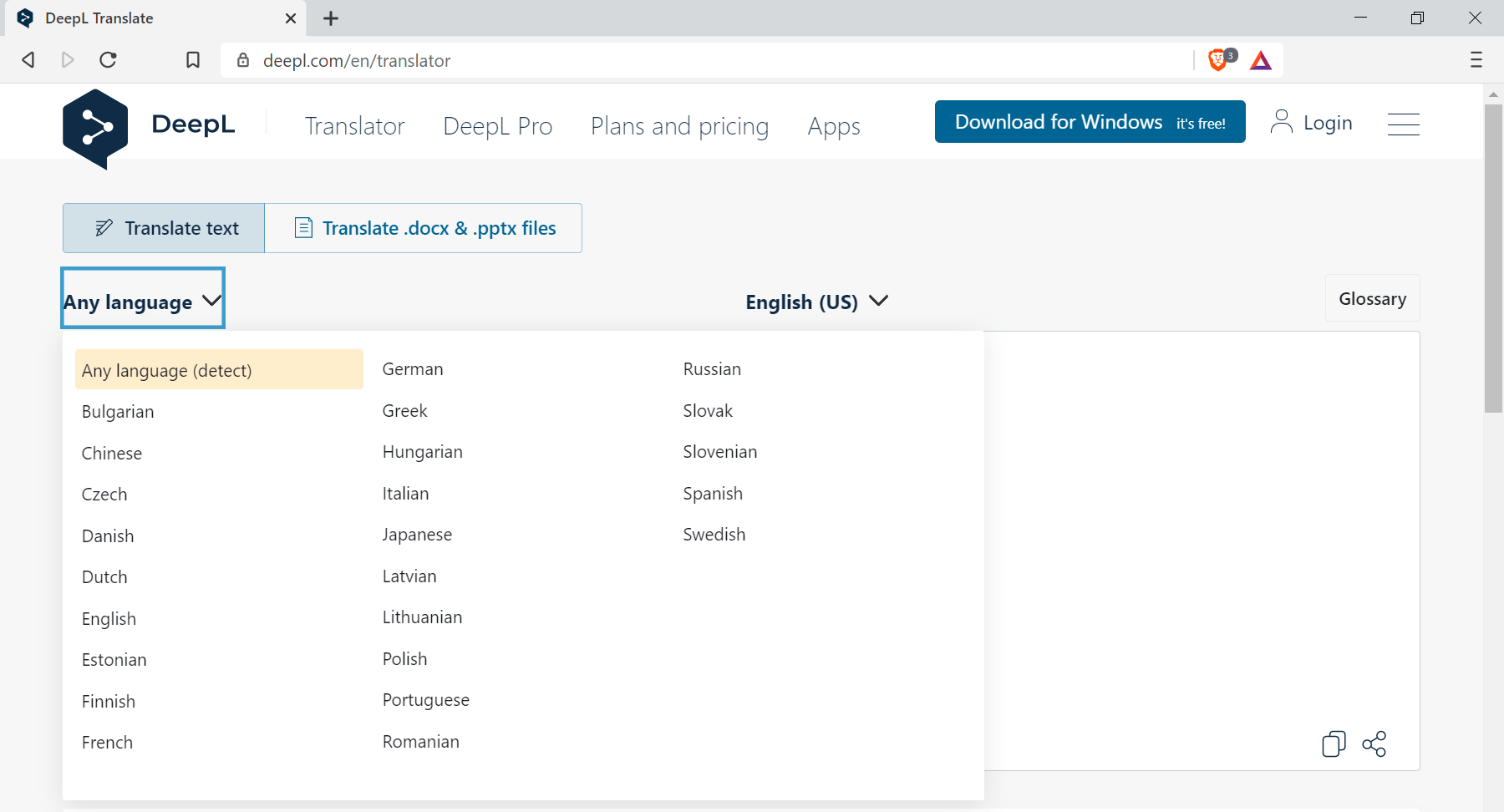Click the Brave Rewards triangle icon
Viewport: 1504px width, 812px height.
tap(1261, 60)
